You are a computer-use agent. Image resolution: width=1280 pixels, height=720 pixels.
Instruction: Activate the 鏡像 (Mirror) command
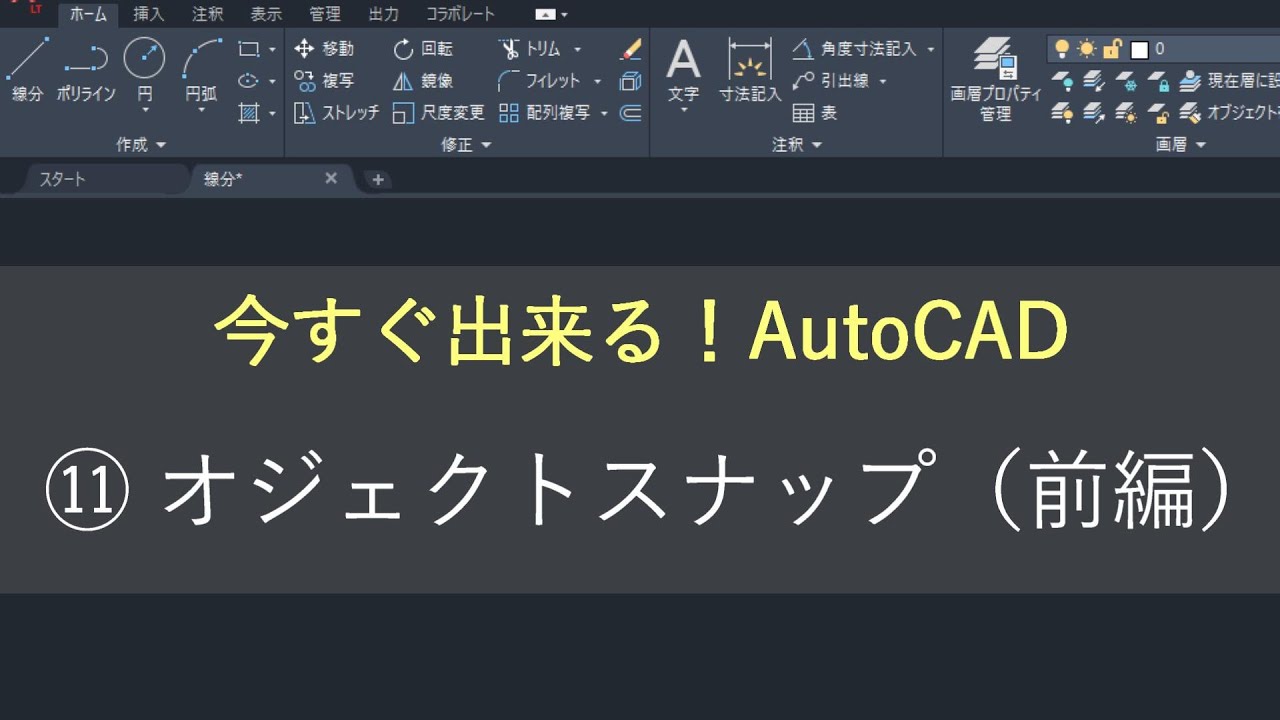[423, 81]
